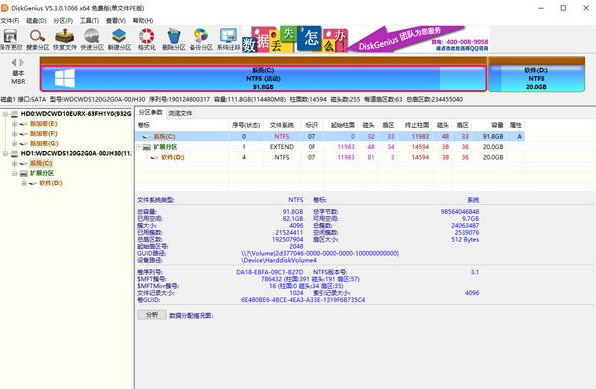Click the Windows logo on the C: partition bar

pos(65,78)
